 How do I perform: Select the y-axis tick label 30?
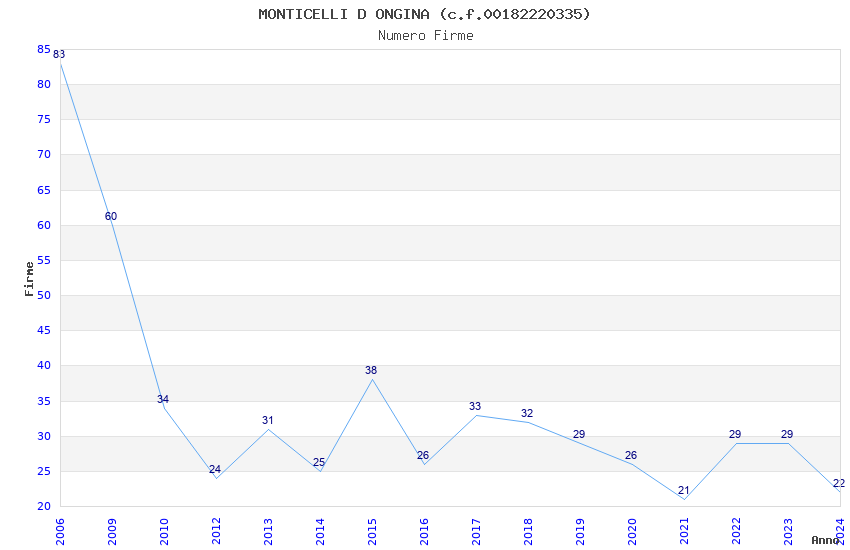(44, 437)
